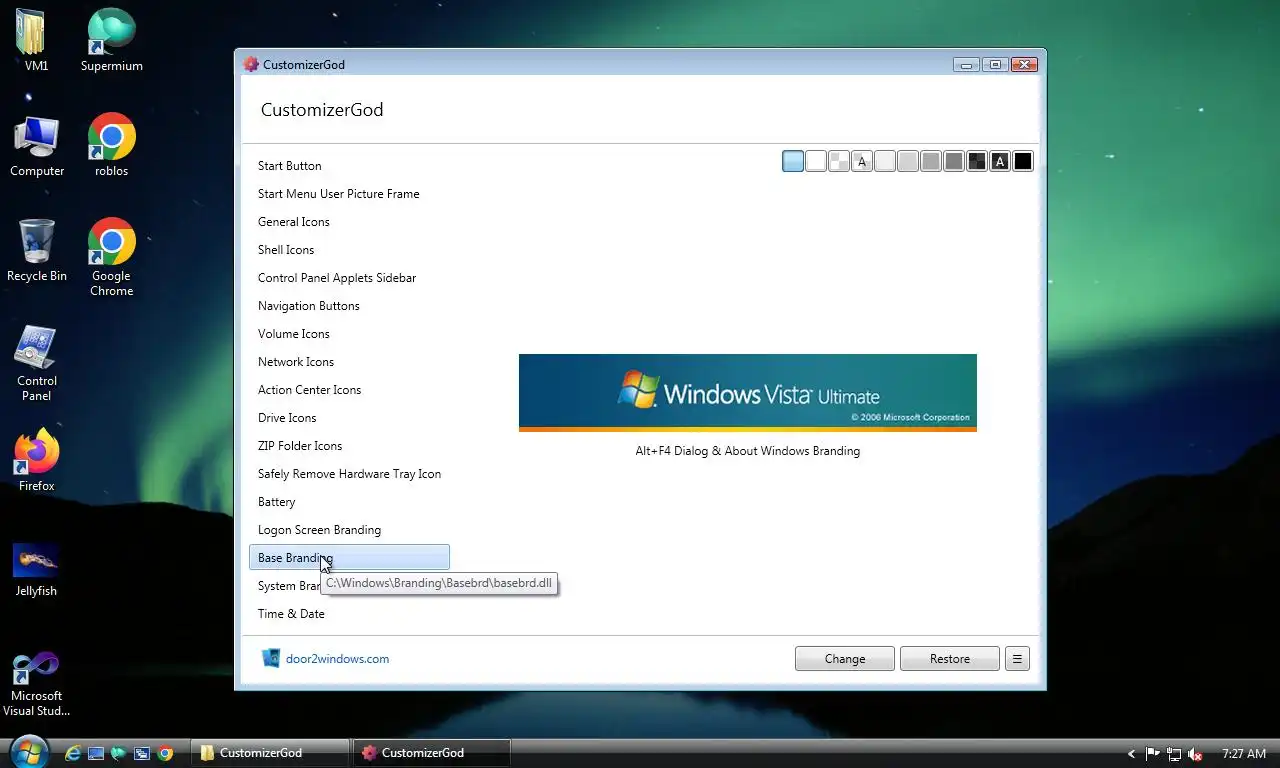
Task: Choose the solid black background swatch
Action: (1023, 161)
